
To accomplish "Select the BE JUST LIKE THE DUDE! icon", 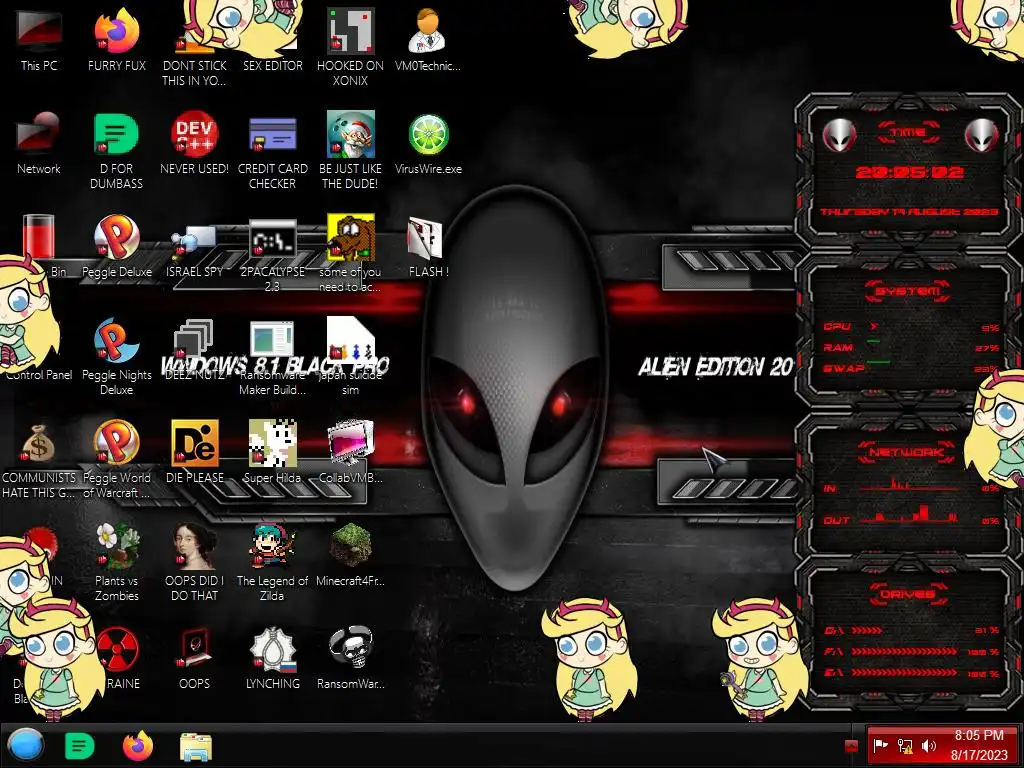I will [x=351, y=150].
